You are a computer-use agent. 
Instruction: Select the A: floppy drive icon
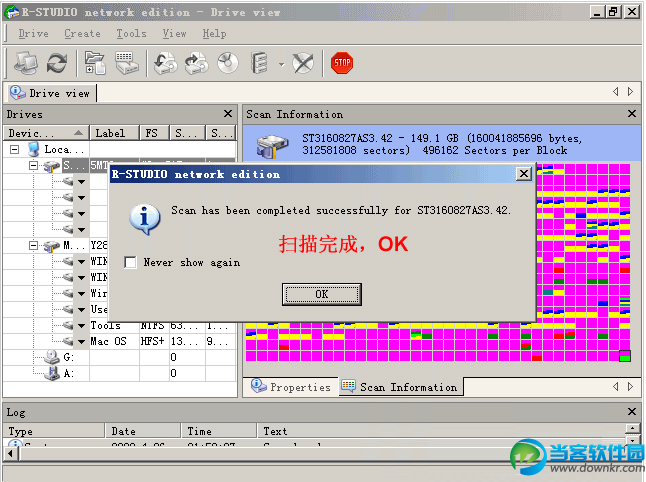[x=52, y=373]
